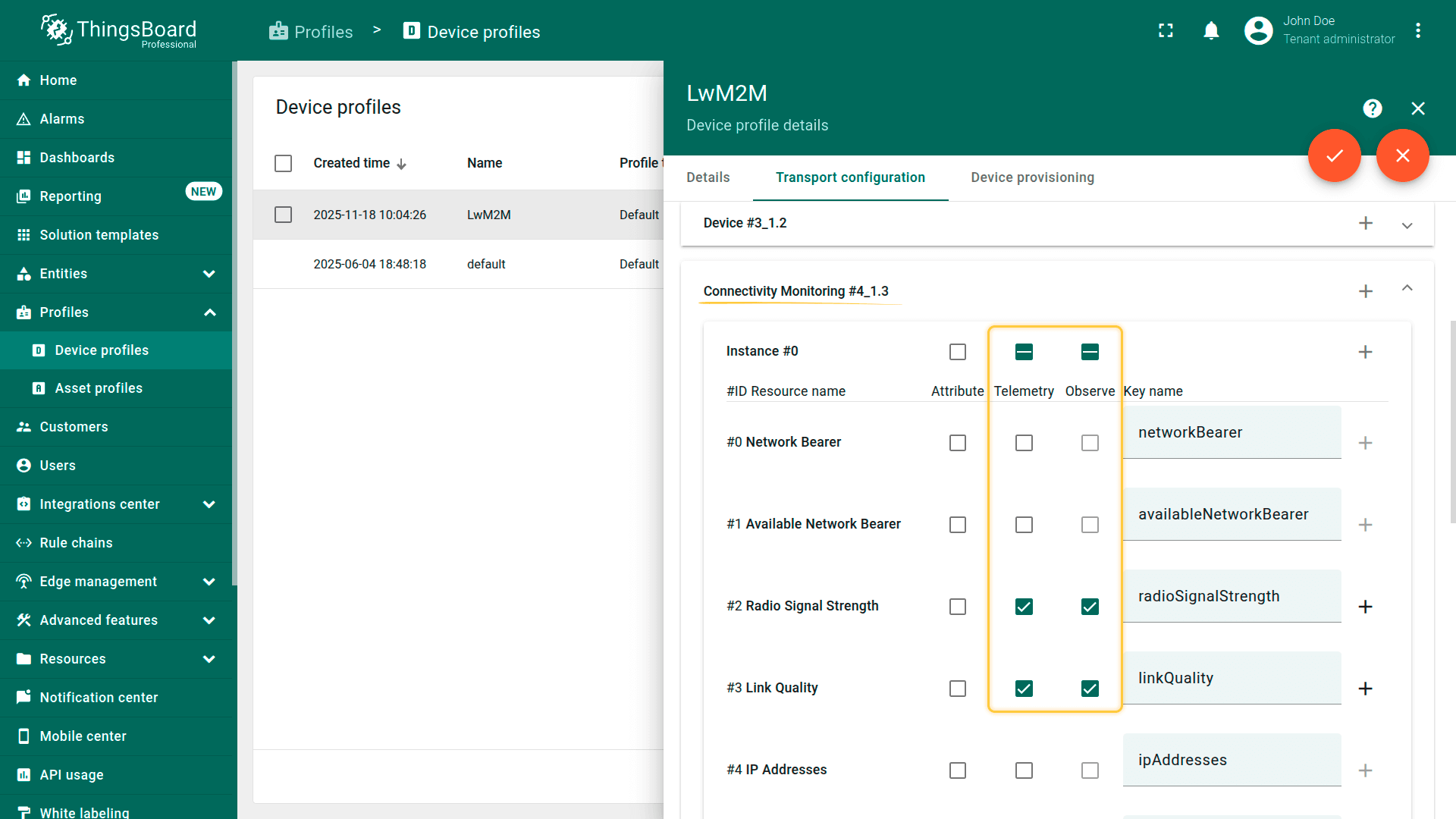Collapse Connectivity Monitoring #4_1.3 section
1456x819 pixels.
pos(1407,288)
